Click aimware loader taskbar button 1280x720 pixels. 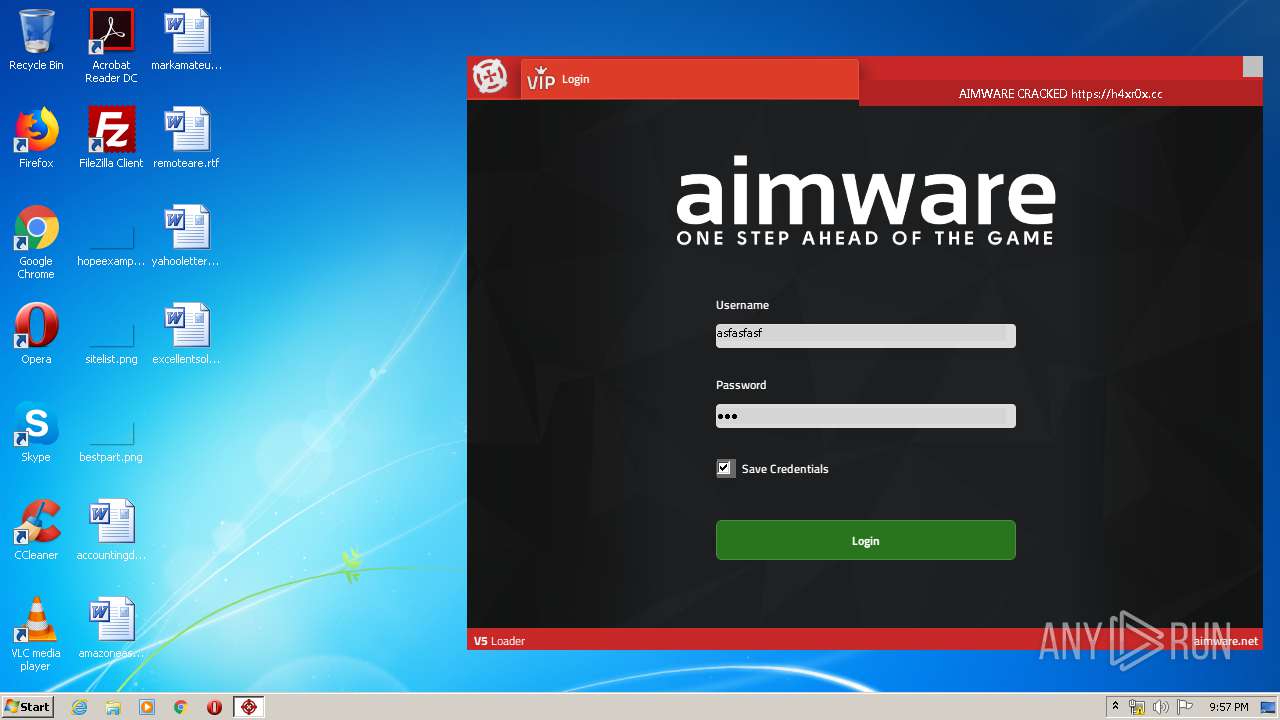(248, 707)
